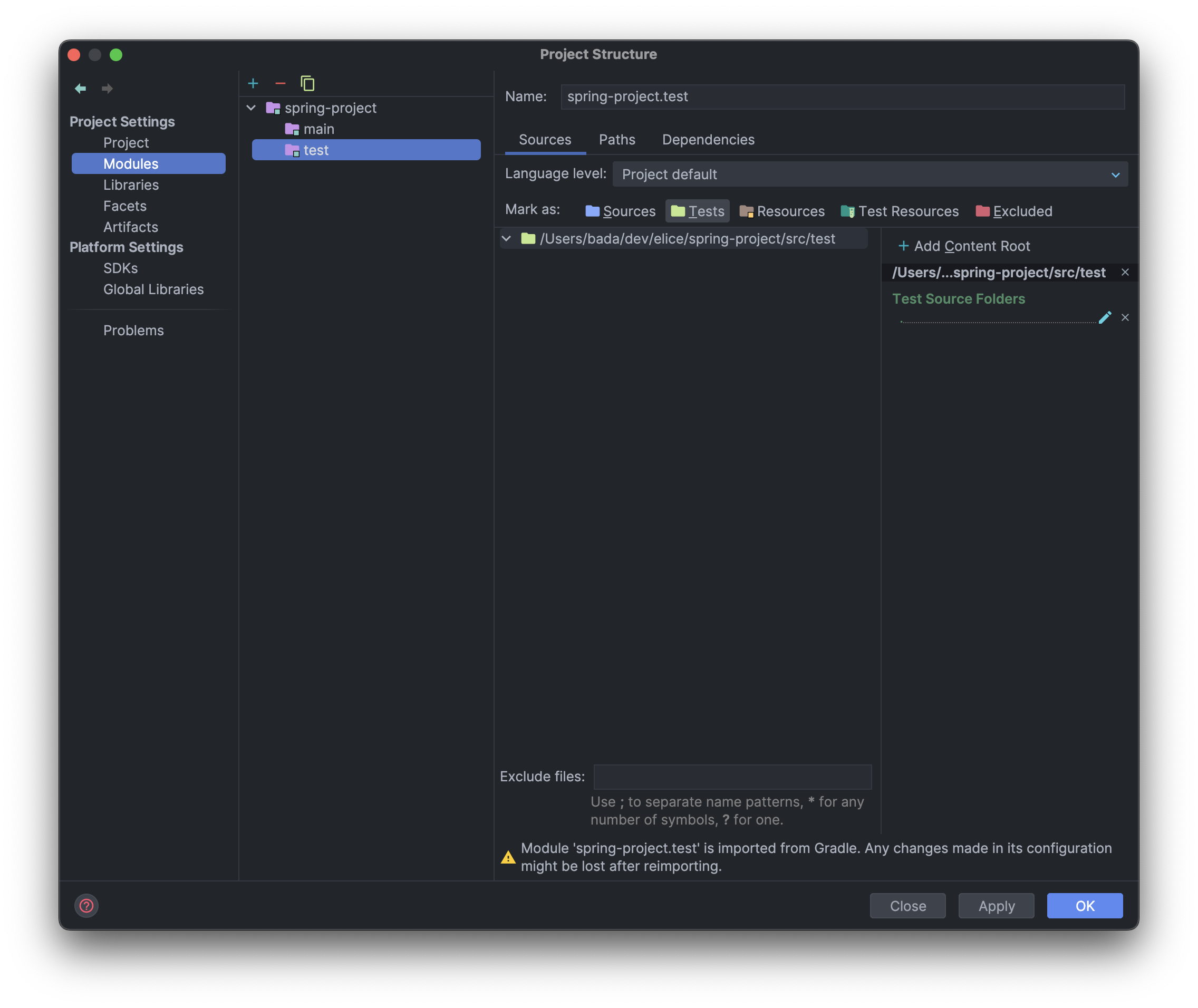Open the Language level dropdown
Viewport: 1198px width, 1008px height.
pyautogui.click(x=870, y=175)
